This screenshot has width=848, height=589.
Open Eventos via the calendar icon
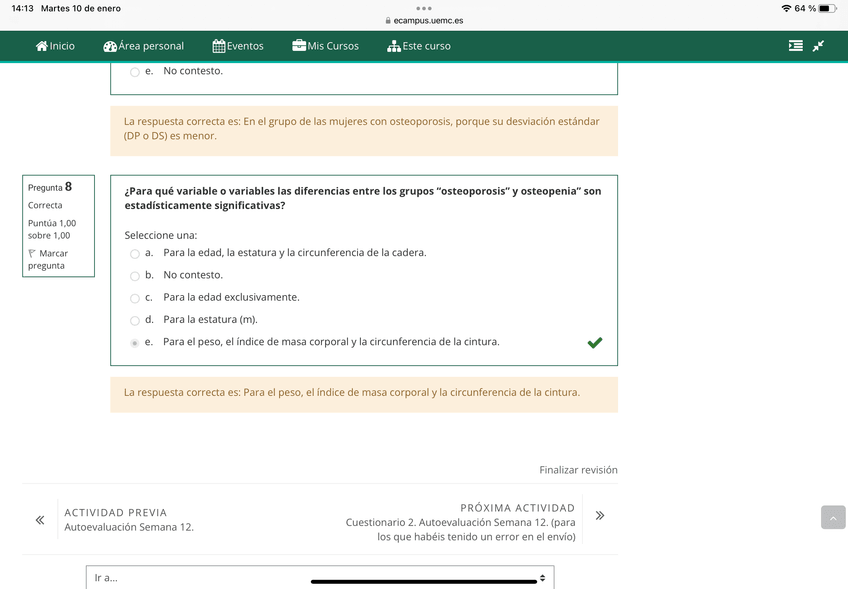[x=217, y=45]
